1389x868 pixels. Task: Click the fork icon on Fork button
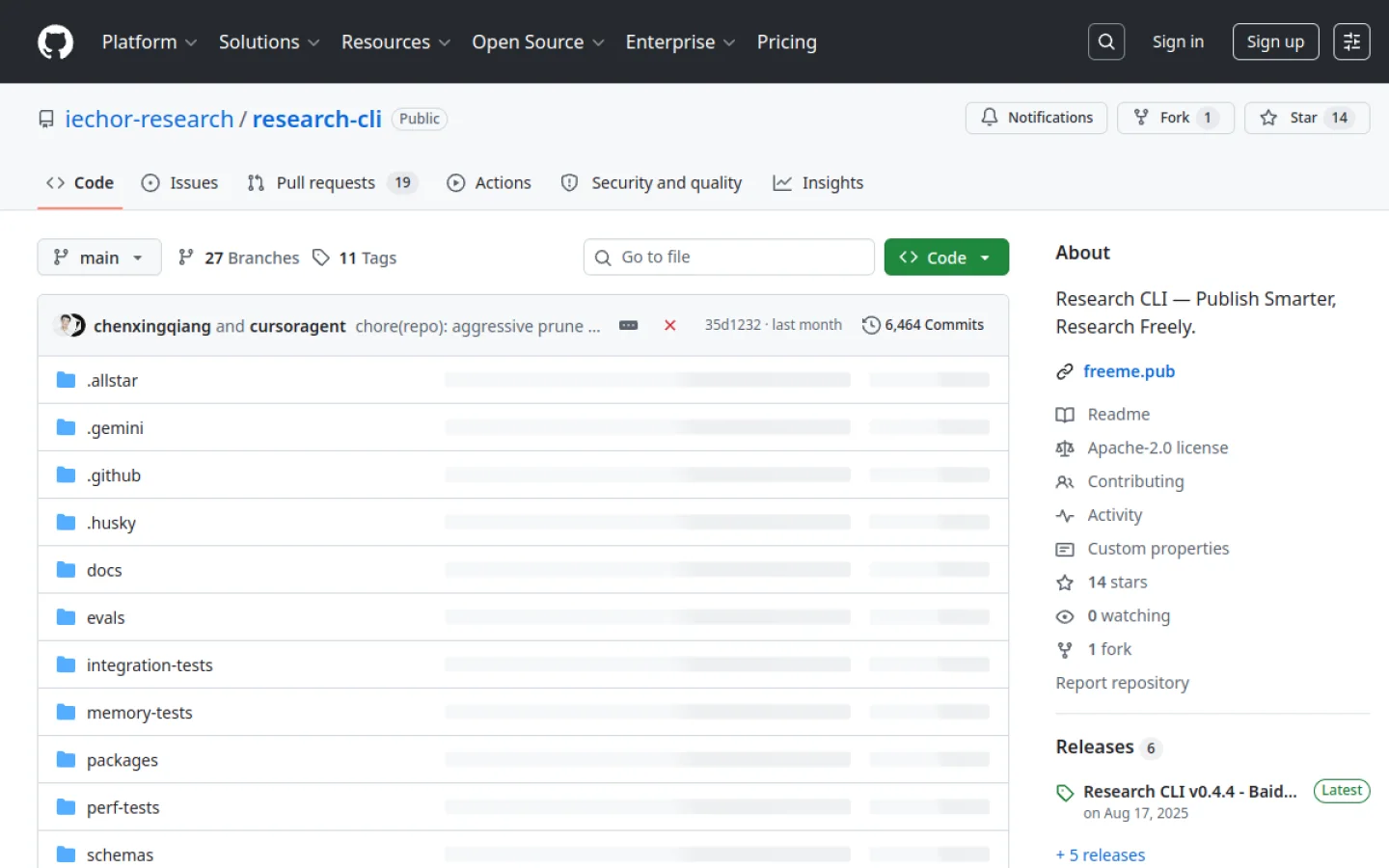point(1141,118)
